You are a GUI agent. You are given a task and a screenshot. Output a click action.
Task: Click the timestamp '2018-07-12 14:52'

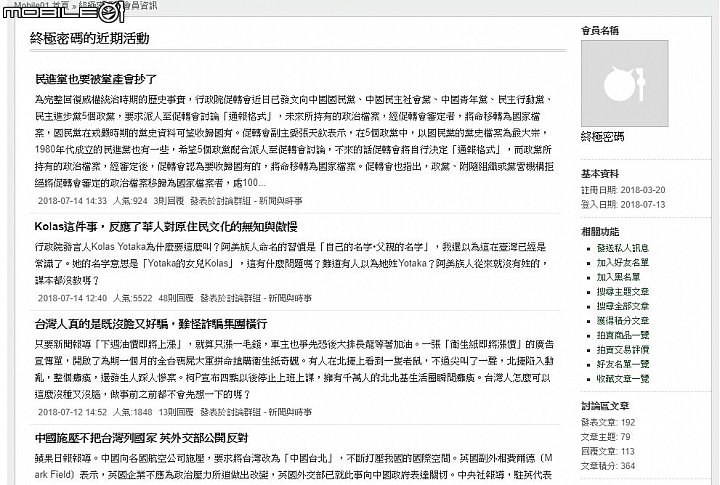[x=72, y=412]
